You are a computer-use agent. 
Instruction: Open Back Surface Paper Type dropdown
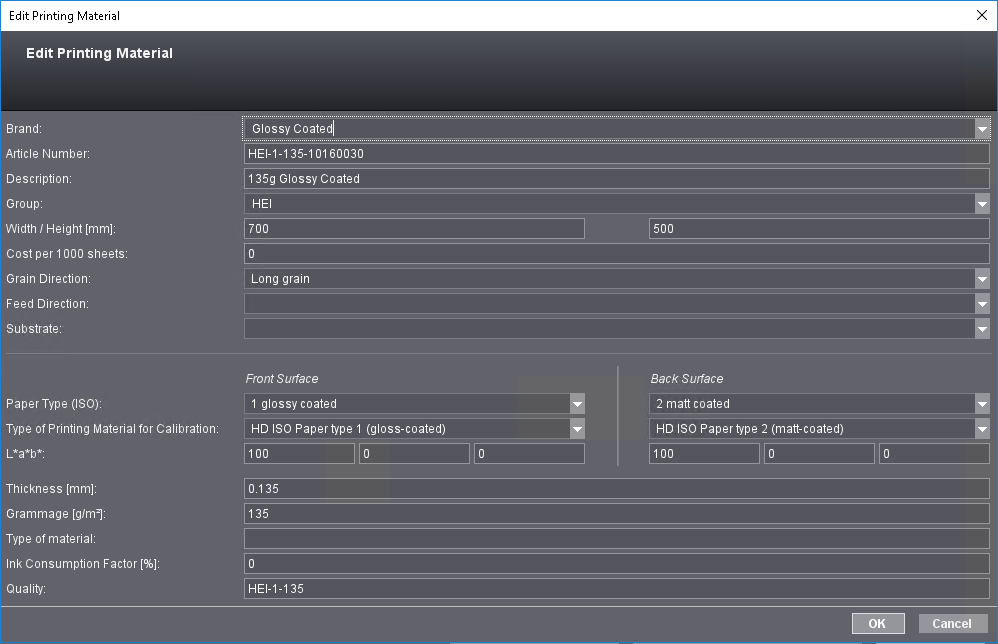pos(982,404)
